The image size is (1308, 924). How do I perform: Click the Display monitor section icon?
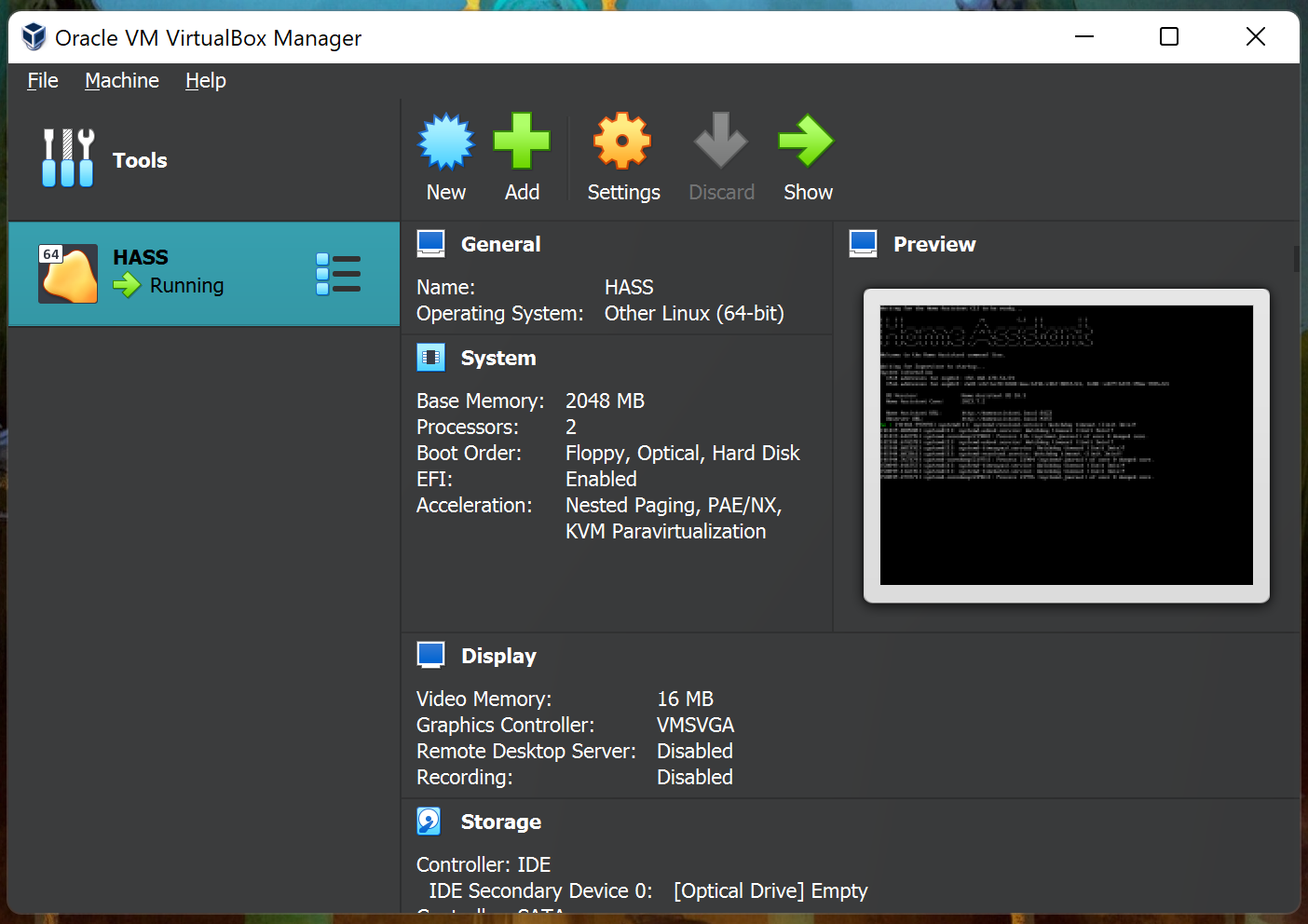pyautogui.click(x=430, y=656)
